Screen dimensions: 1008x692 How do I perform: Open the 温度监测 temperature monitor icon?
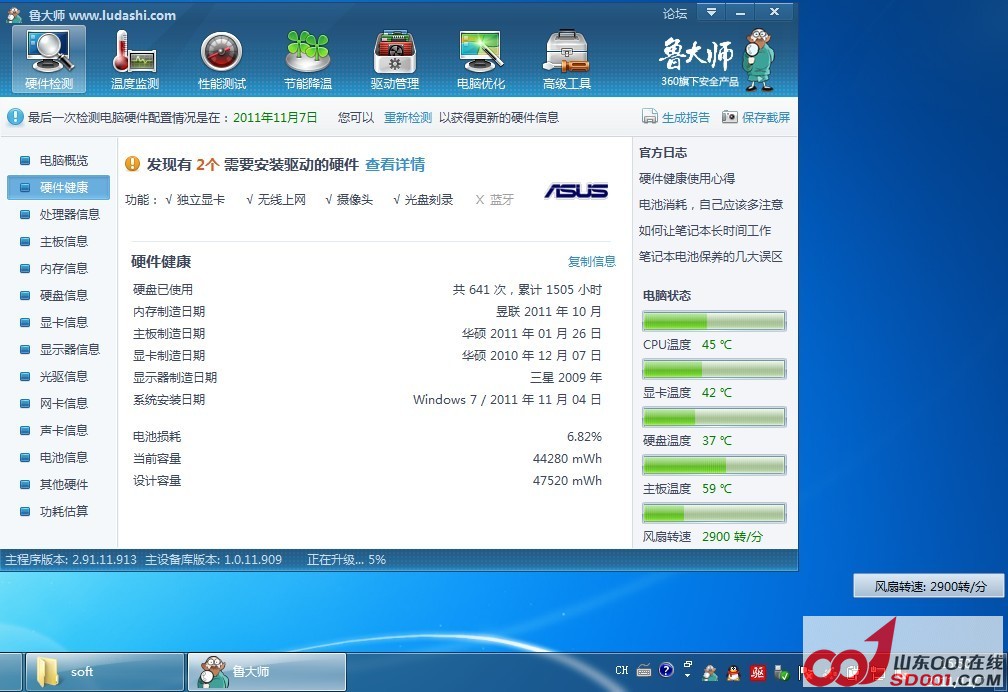[134, 50]
